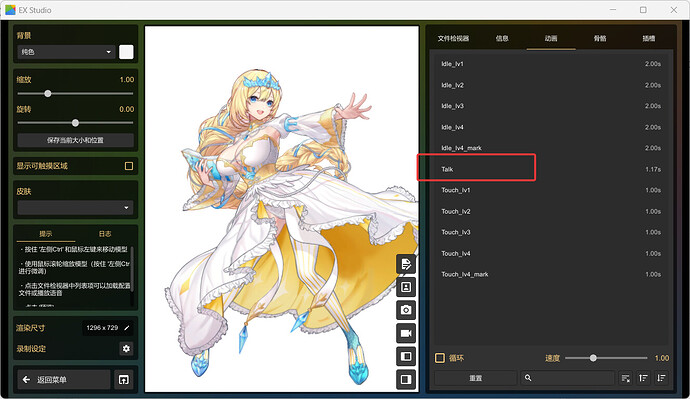The image size is (690, 399).
Task: Click the document edit icon beside the model
Action: (x=406, y=264)
